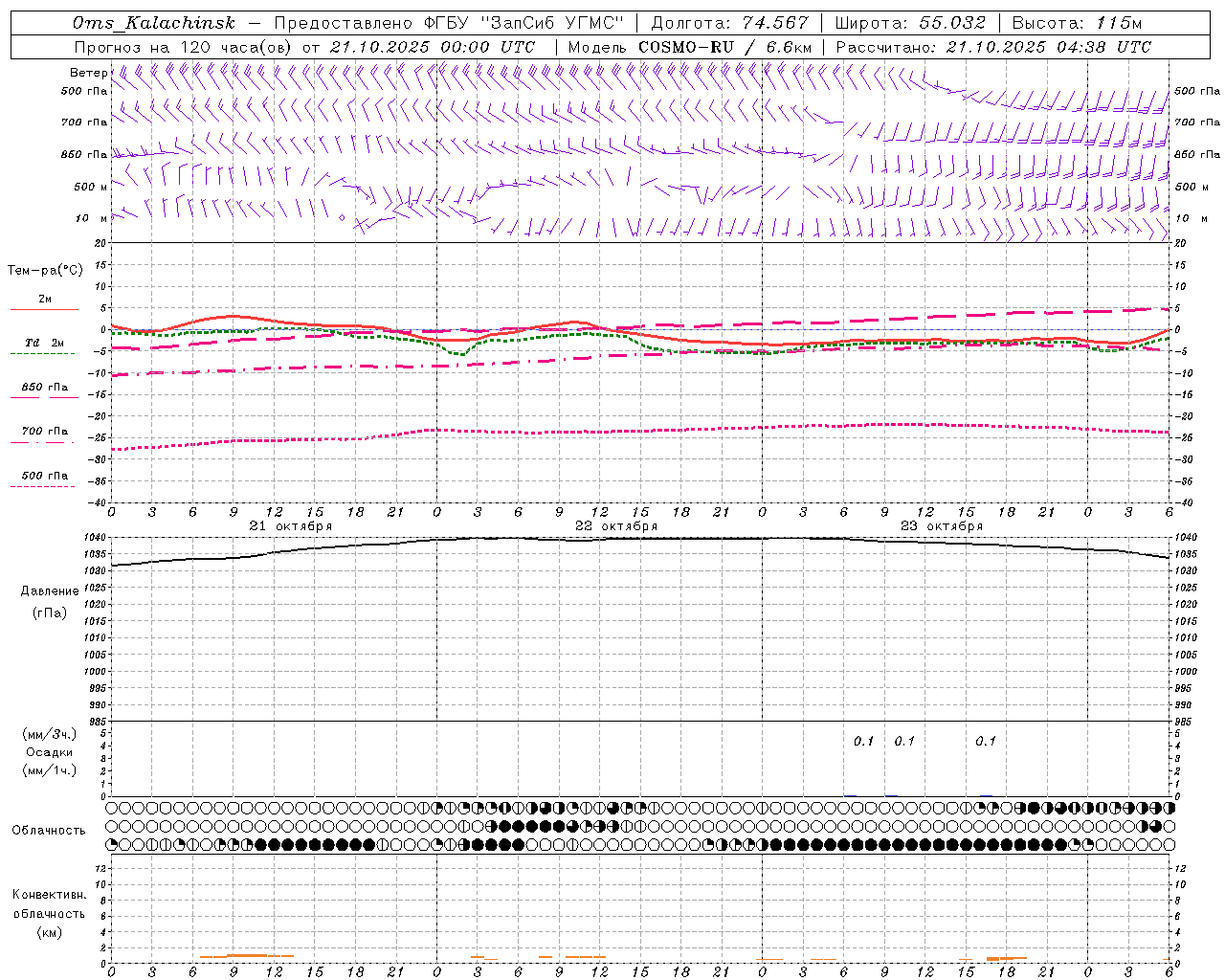The height and width of the screenshot is (980, 1225).
Task: Click the station name Oms_Kalachinsk in the header
Action: click(154, 23)
